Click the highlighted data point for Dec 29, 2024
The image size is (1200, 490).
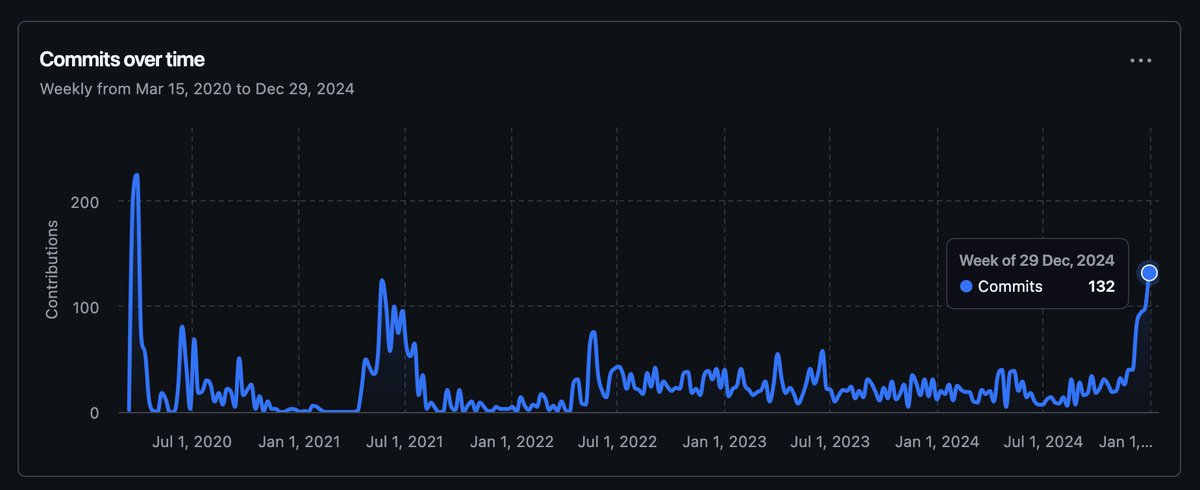(1149, 272)
